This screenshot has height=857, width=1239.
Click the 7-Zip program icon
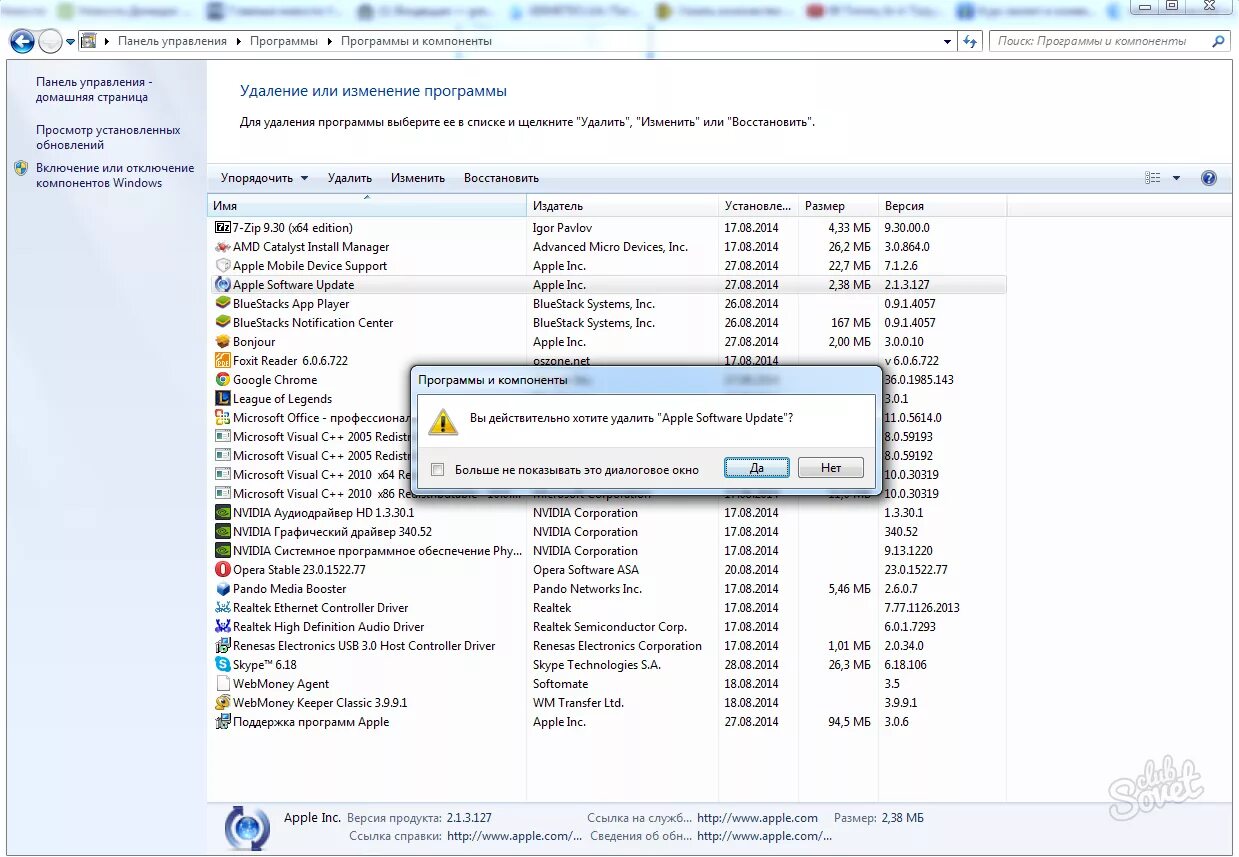pyautogui.click(x=223, y=228)
